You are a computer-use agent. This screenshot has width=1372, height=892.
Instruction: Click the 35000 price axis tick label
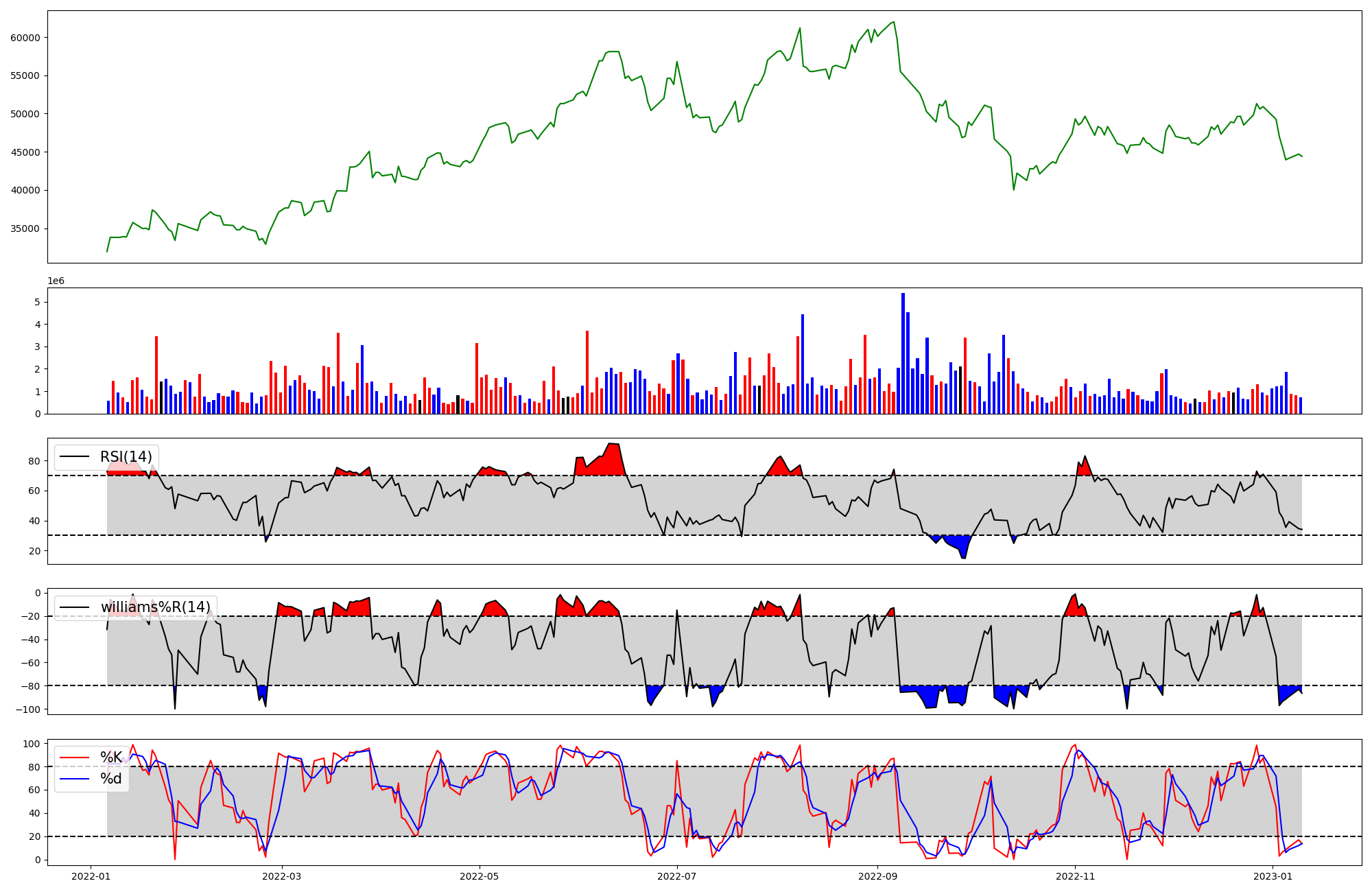pyautogui.click(x=25, y=228)
